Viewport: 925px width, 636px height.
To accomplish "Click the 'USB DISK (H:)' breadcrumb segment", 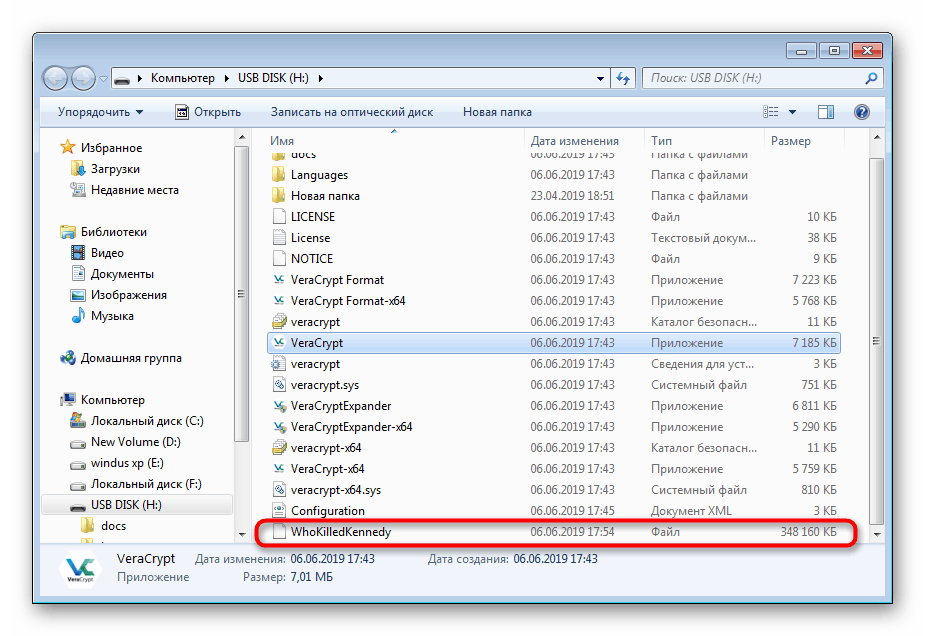I will 273,78.
